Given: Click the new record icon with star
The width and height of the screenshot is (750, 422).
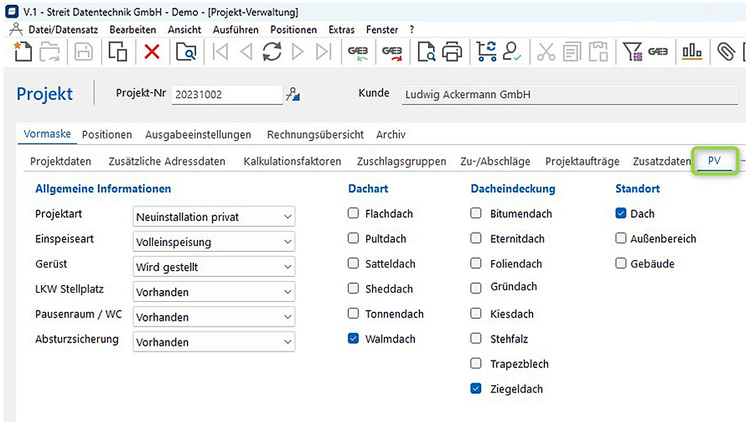Looking at the screenshot, I should click(21, 52).
